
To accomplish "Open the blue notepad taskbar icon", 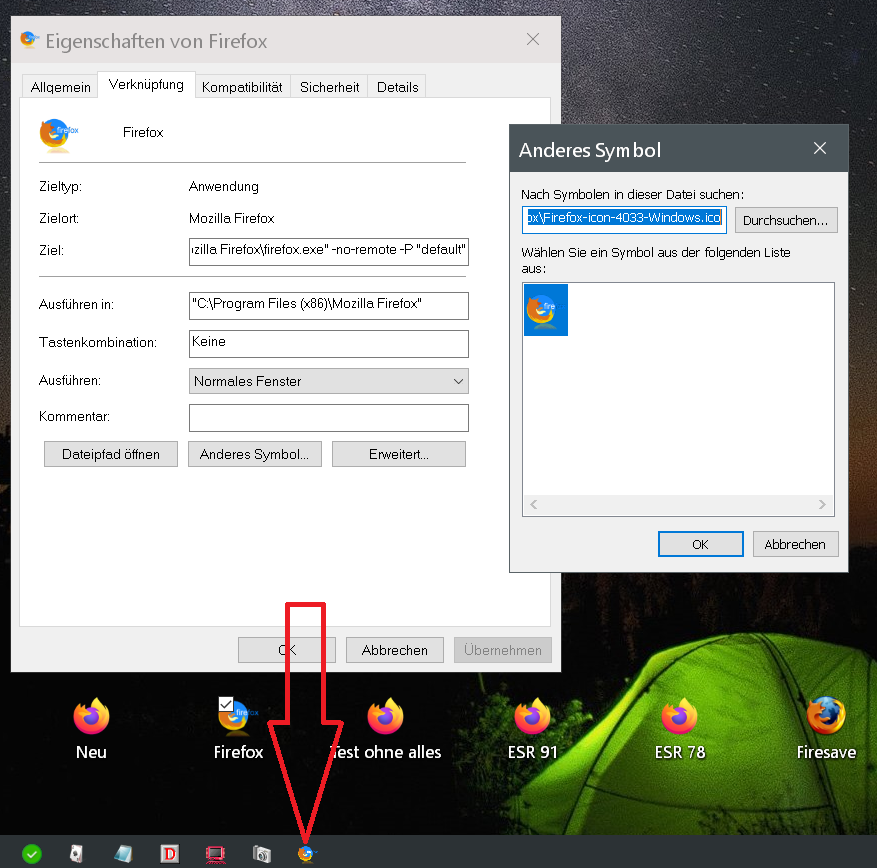I will click(x=123, y=853).
